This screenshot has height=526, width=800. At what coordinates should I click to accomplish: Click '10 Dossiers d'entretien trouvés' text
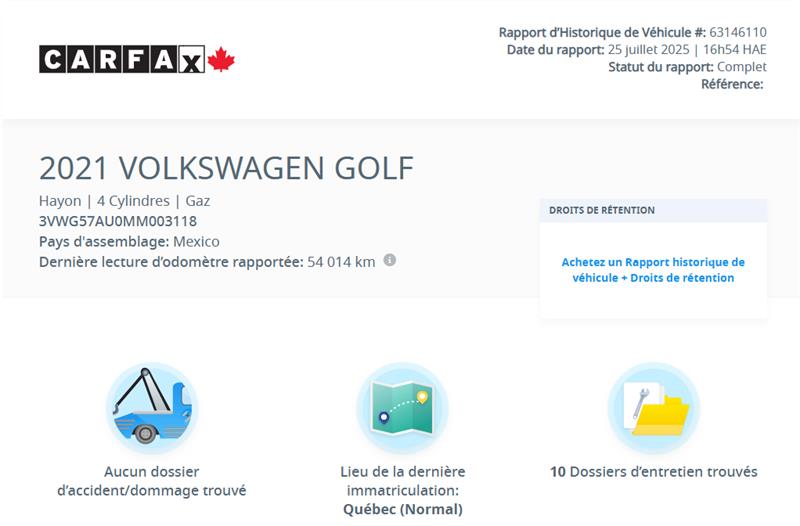(654, 471)
